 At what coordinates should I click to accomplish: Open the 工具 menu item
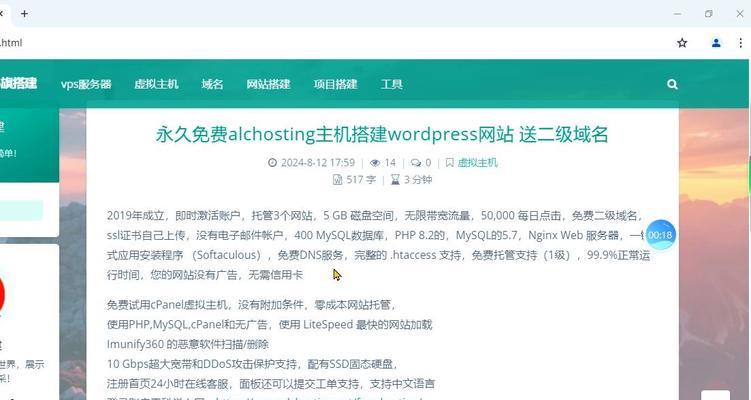click(x=391, y=84)
